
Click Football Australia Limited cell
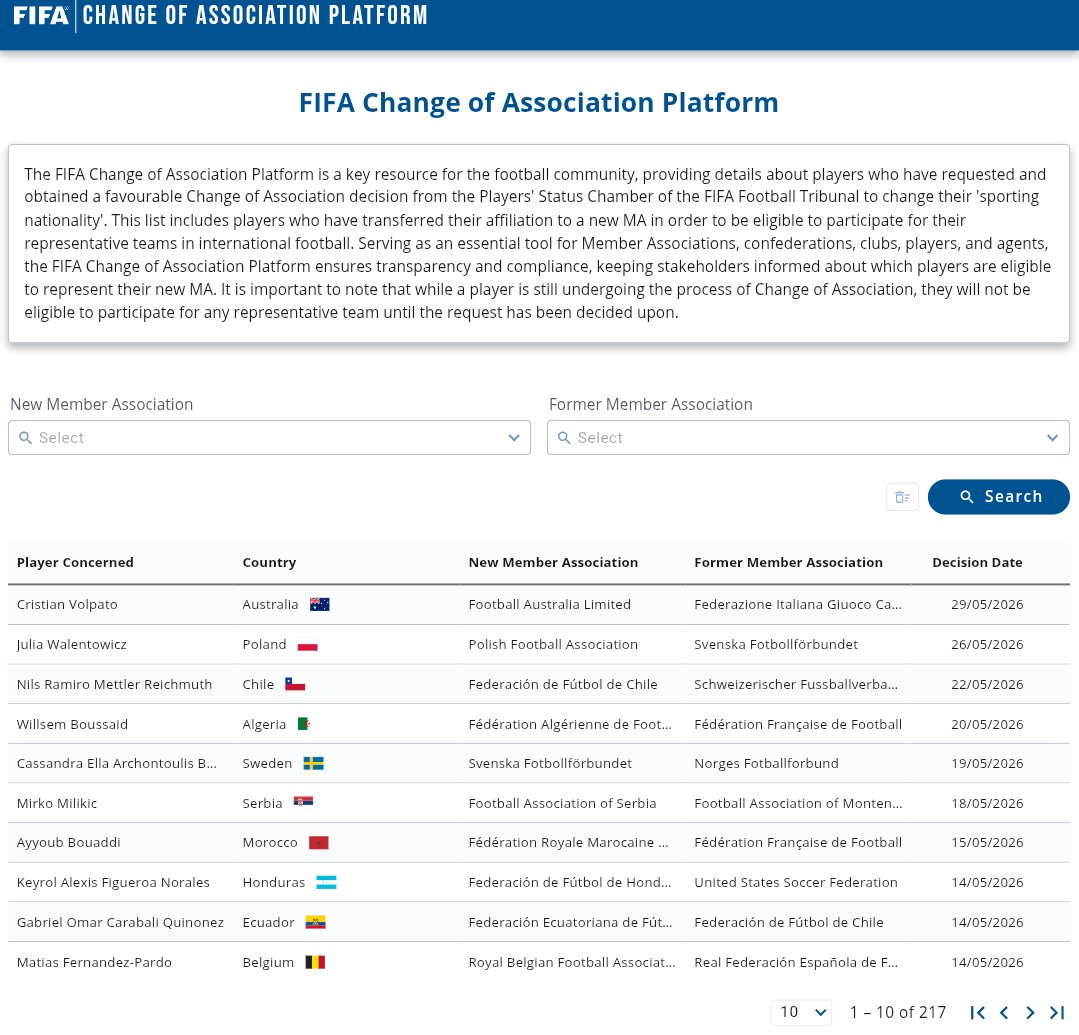[x=549, y=604]
